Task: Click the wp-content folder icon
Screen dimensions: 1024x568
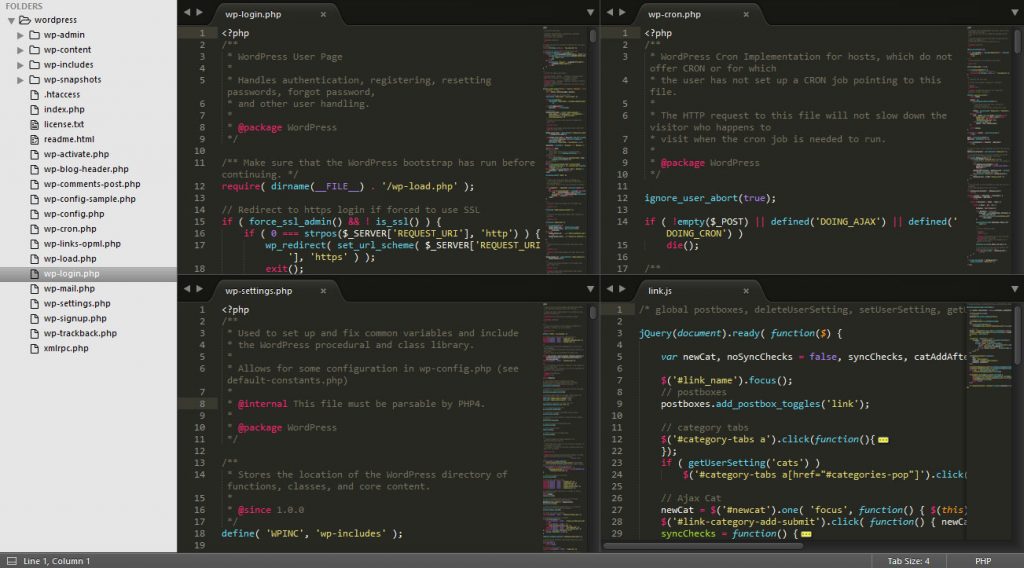Action: (x=34, y=50)
